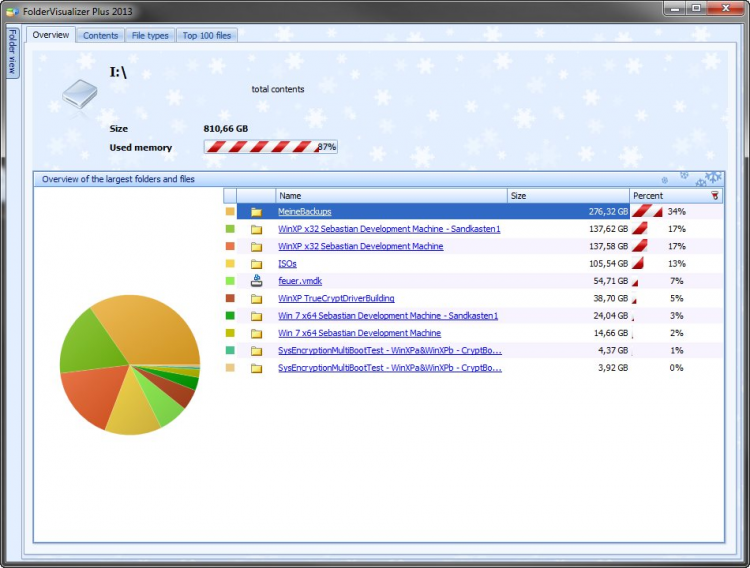Screen dimensions: 750x568
Task: Click folder icon in the 14,66 GB row
Action: [x=256, y=334]
